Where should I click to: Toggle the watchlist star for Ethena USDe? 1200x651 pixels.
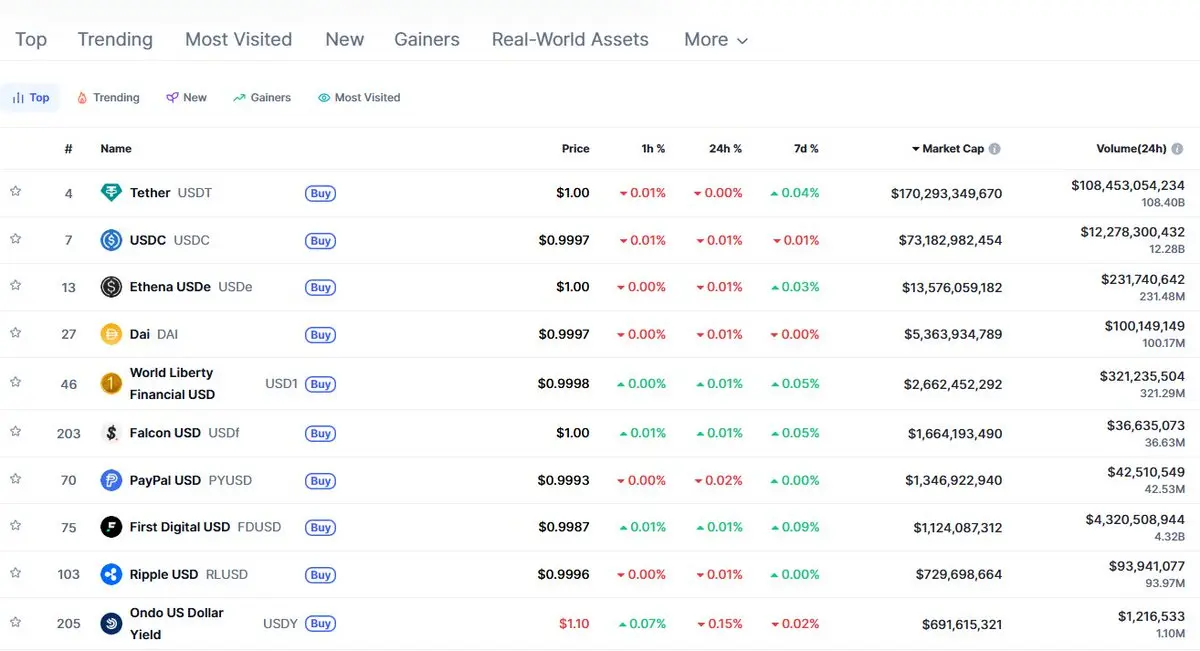(16, 285)
